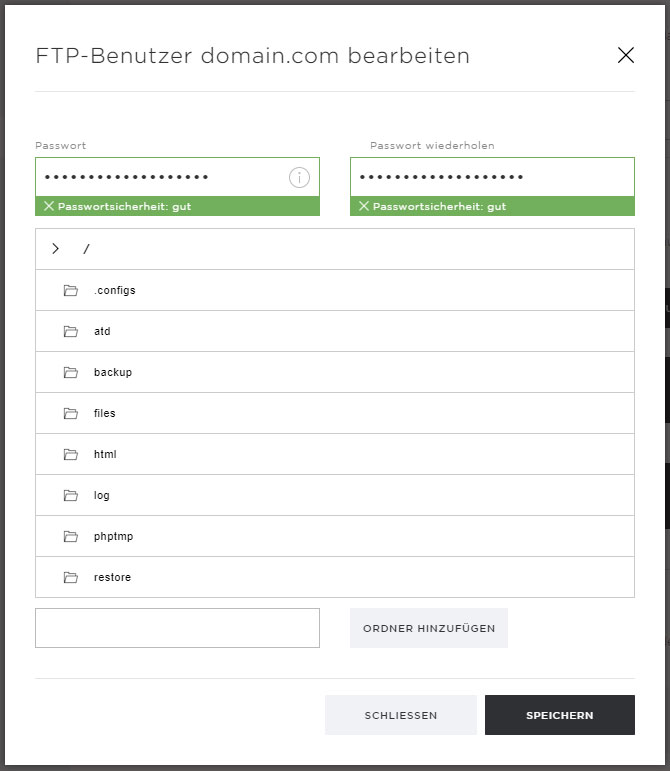
Task: Dismiss strength X icon under Passwort wiederholen
Action: [x=364, y=206]
